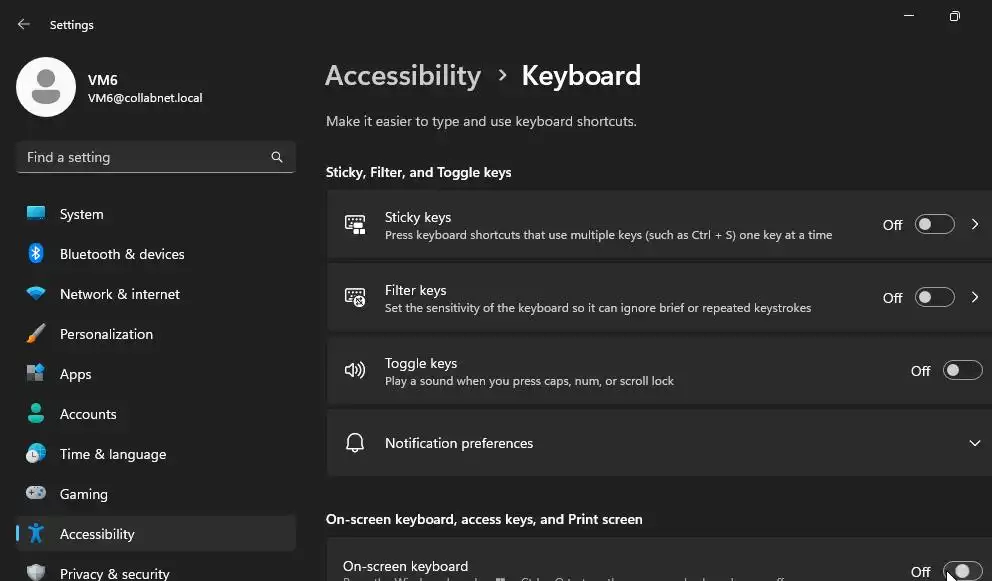The width and height of the screenshot is (992, 581).
Task: Click the Accounts person icon
Action: click(36, 414)
